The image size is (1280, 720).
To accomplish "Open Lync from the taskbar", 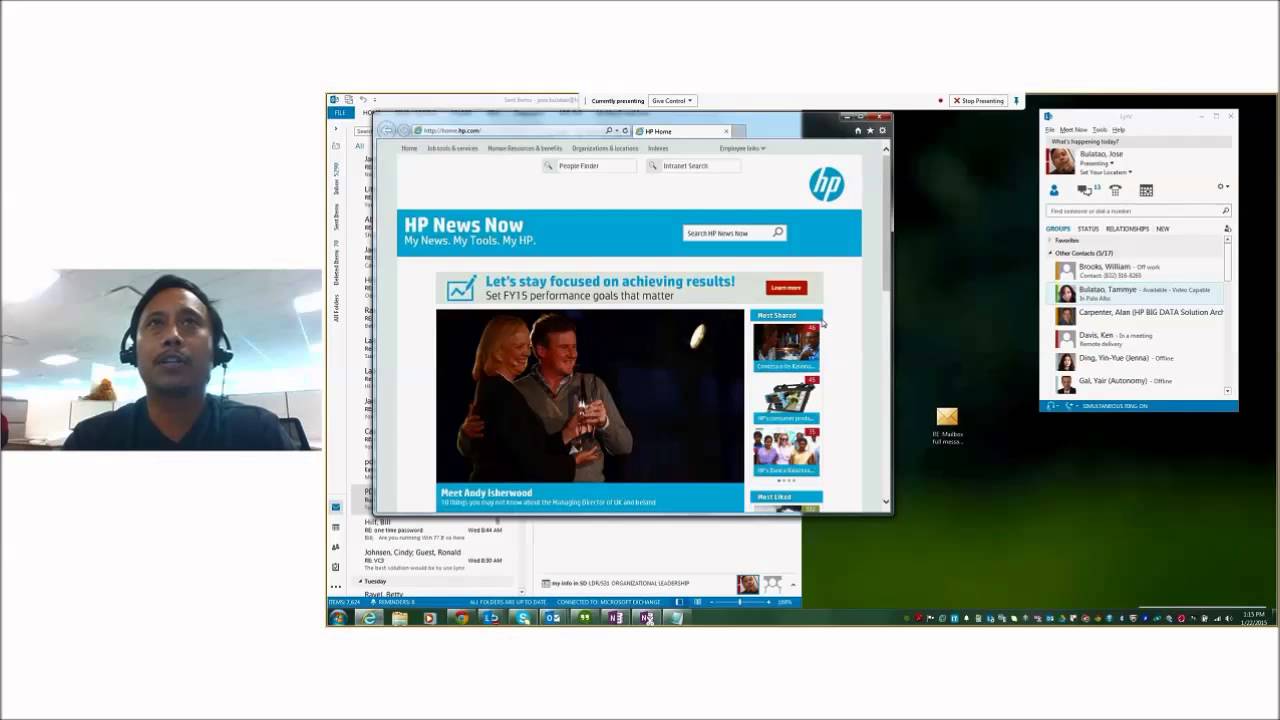I will click(x=491, y=618).
